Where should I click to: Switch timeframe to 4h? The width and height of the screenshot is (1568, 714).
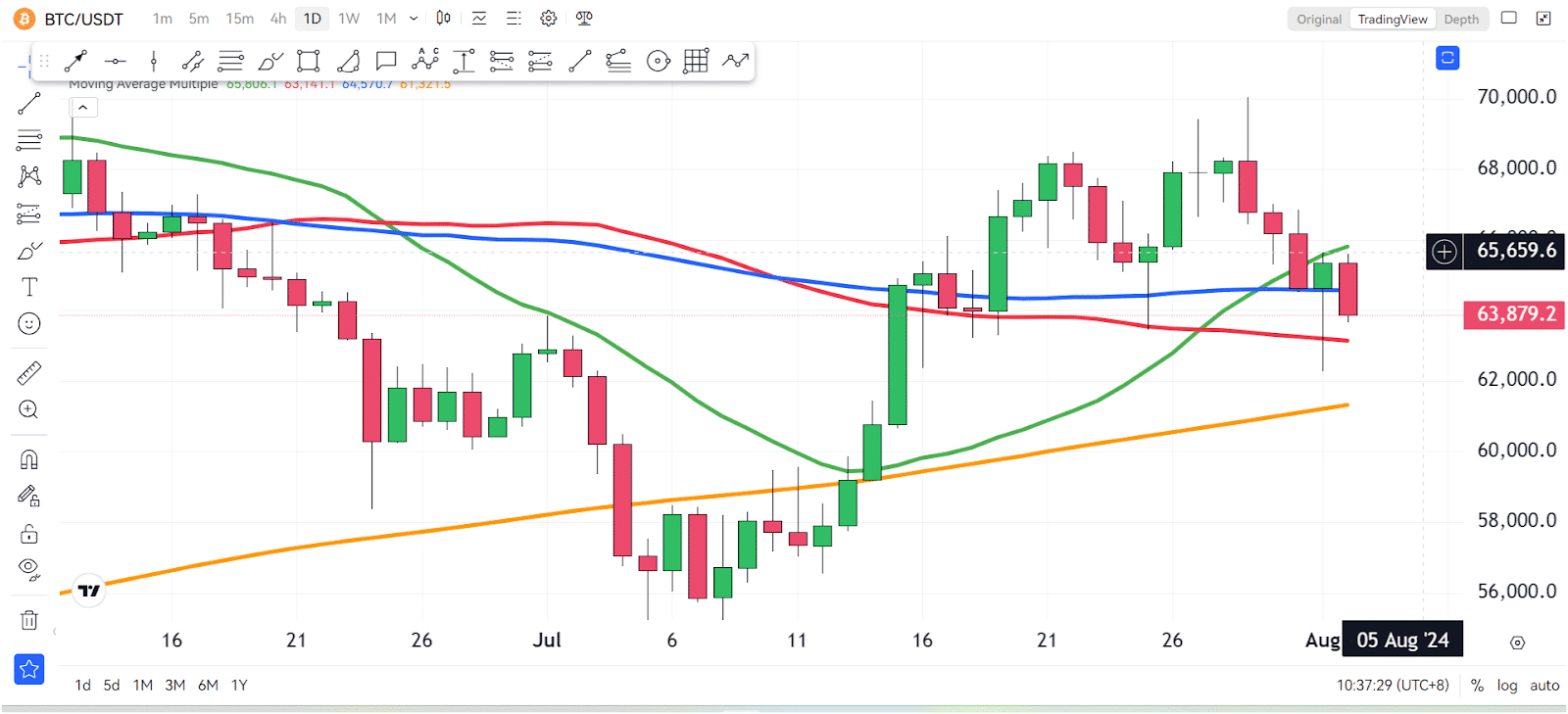tap(278, 19)
